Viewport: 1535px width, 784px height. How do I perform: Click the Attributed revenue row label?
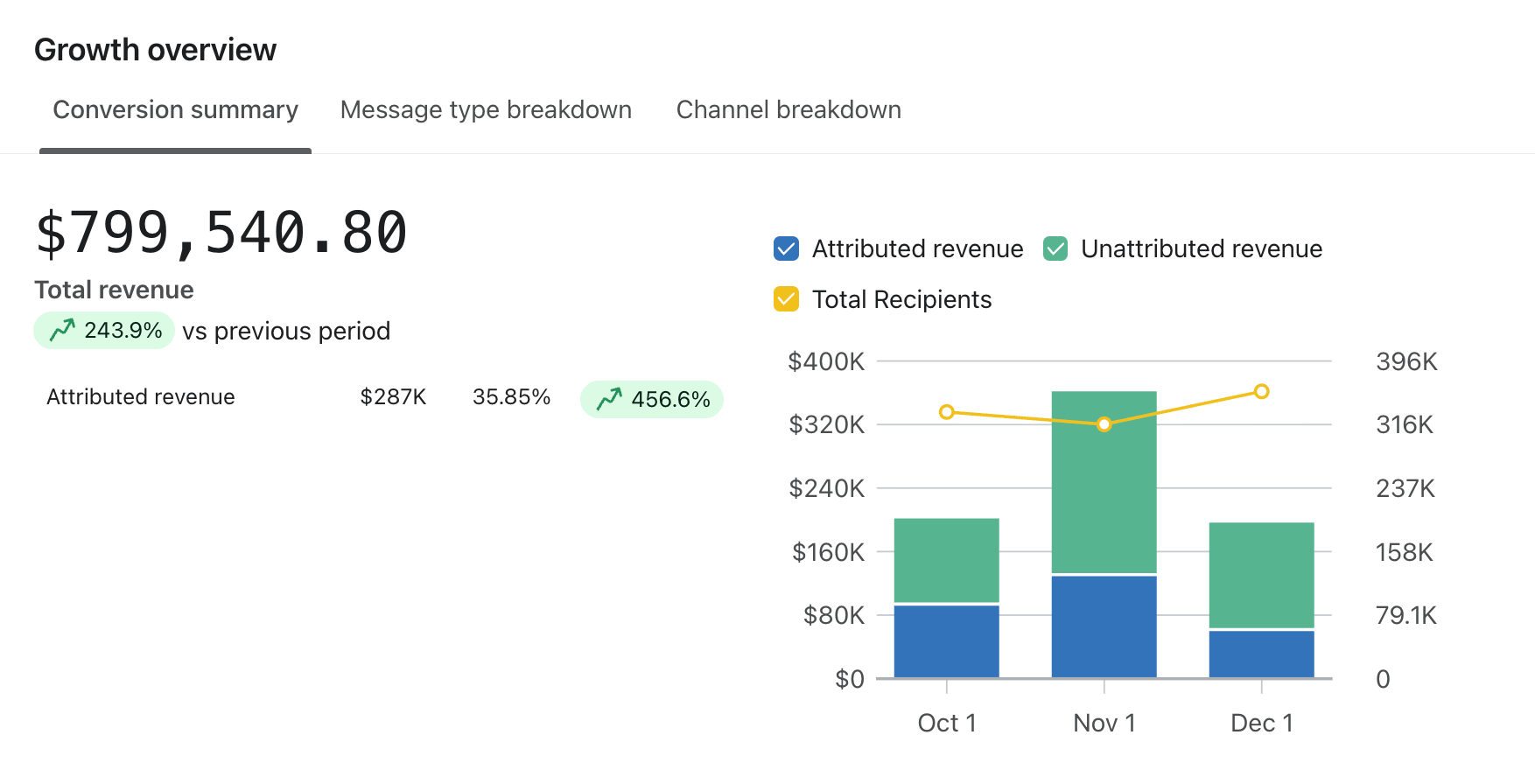[140, 397]
